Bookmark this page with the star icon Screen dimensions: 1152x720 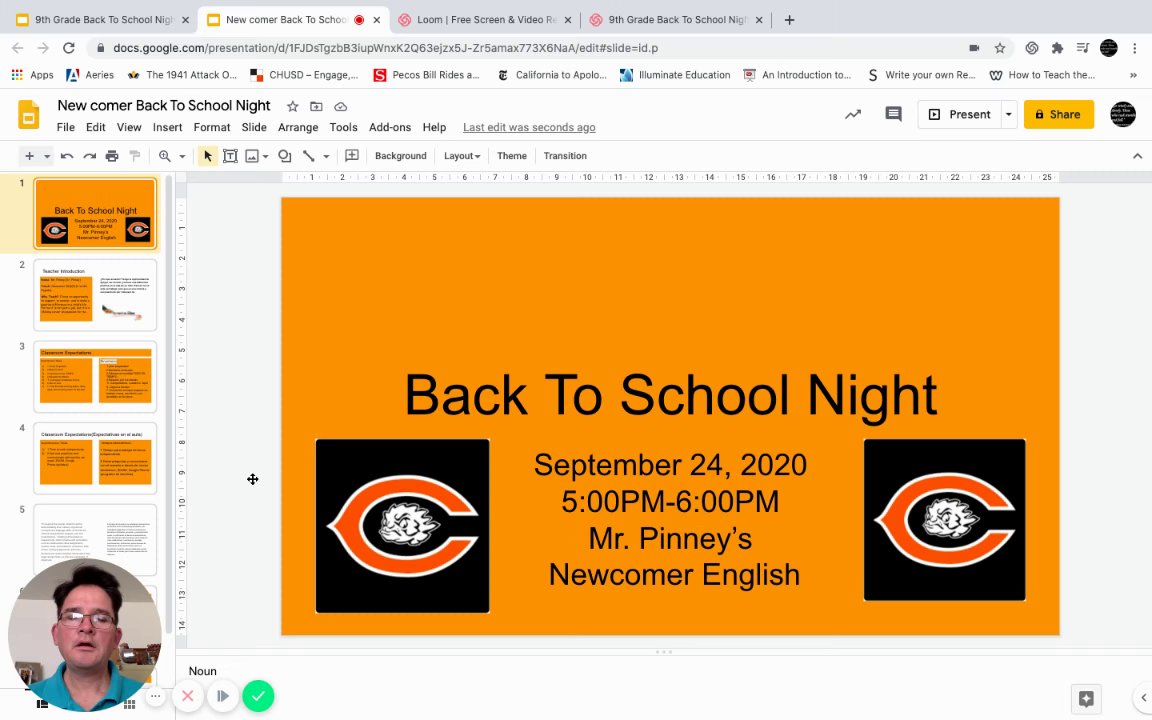[999, 48]
